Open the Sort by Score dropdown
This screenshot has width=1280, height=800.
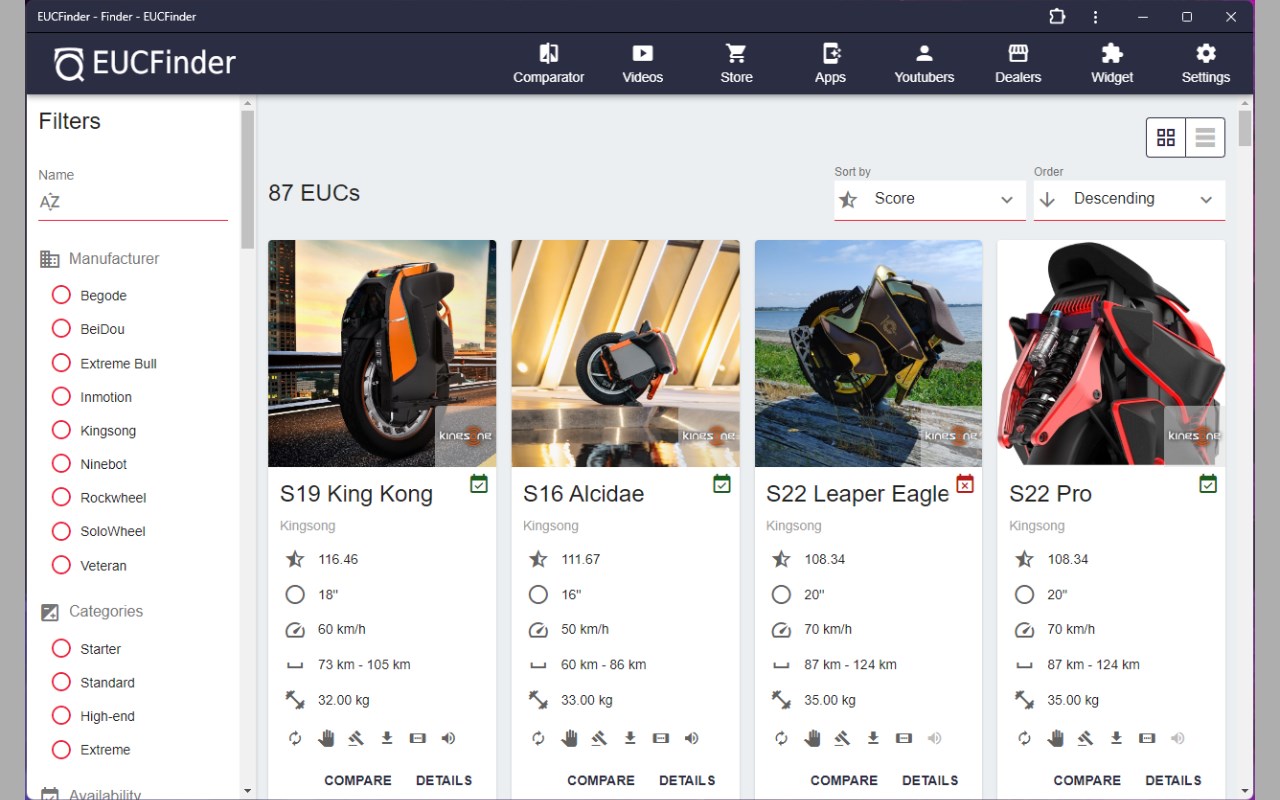[x=930, y=199]
